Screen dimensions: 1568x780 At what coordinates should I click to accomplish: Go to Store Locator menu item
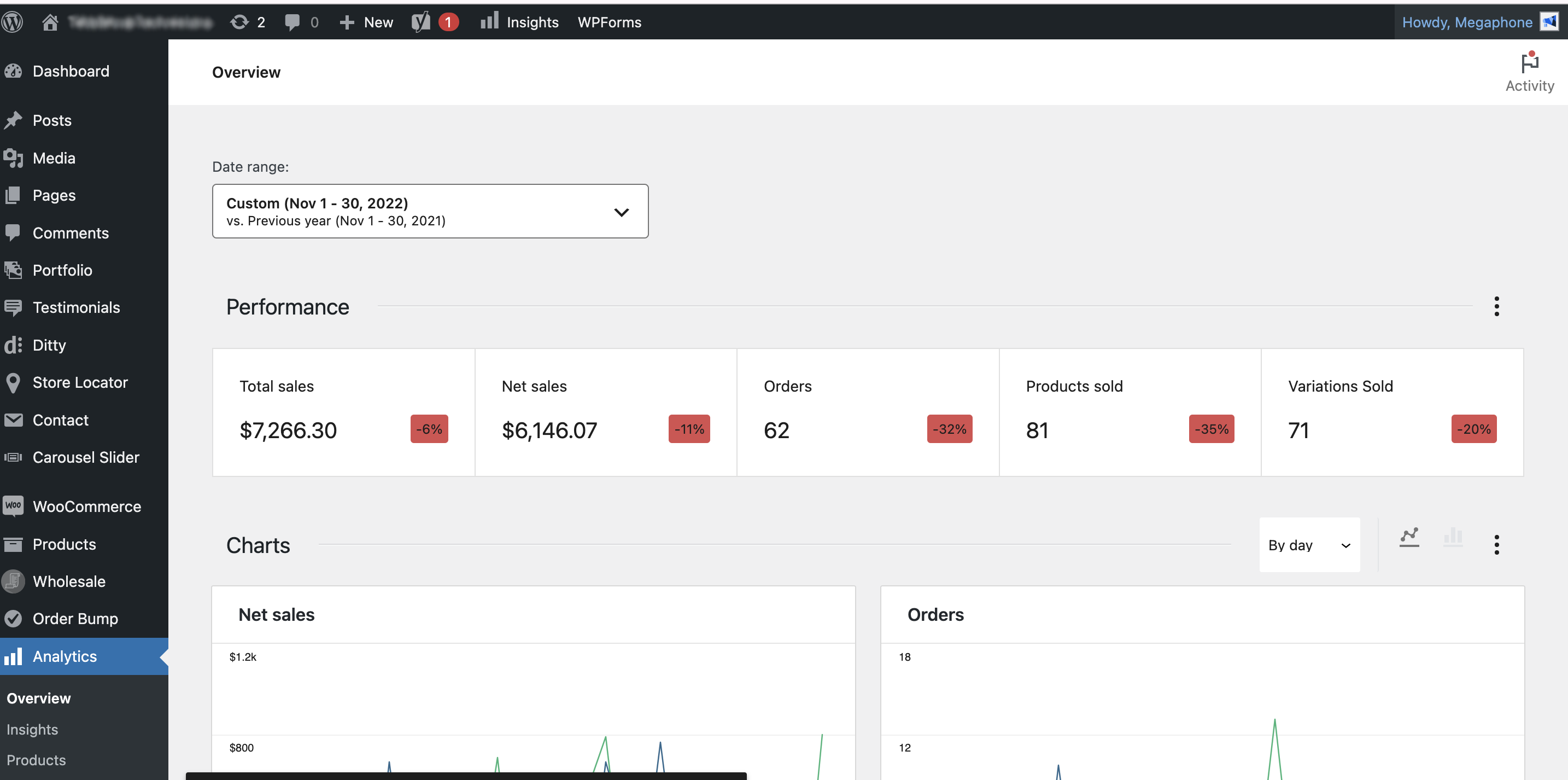(80, 382)
